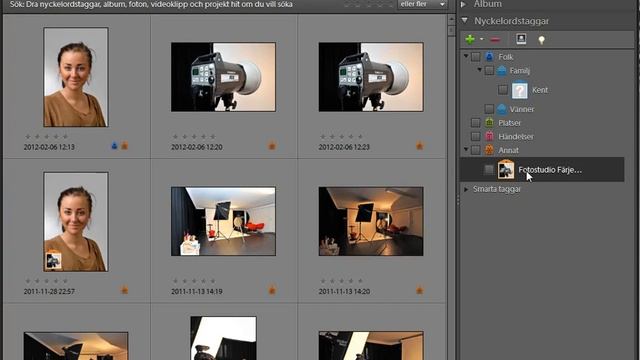
Task: Click orange tag icon under 2012-02-06 12:13 photo
Action: coord(124,146)
